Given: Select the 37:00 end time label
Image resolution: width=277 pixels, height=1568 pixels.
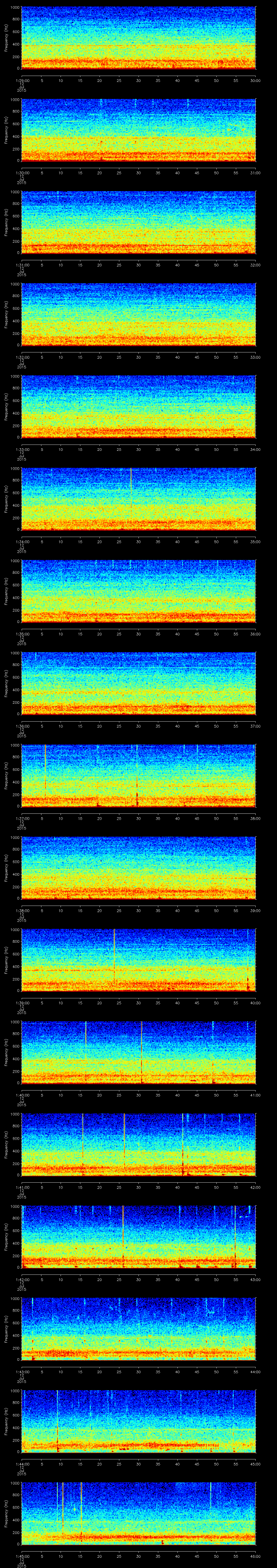Looking at the screenshot, I should click(255, 726).
